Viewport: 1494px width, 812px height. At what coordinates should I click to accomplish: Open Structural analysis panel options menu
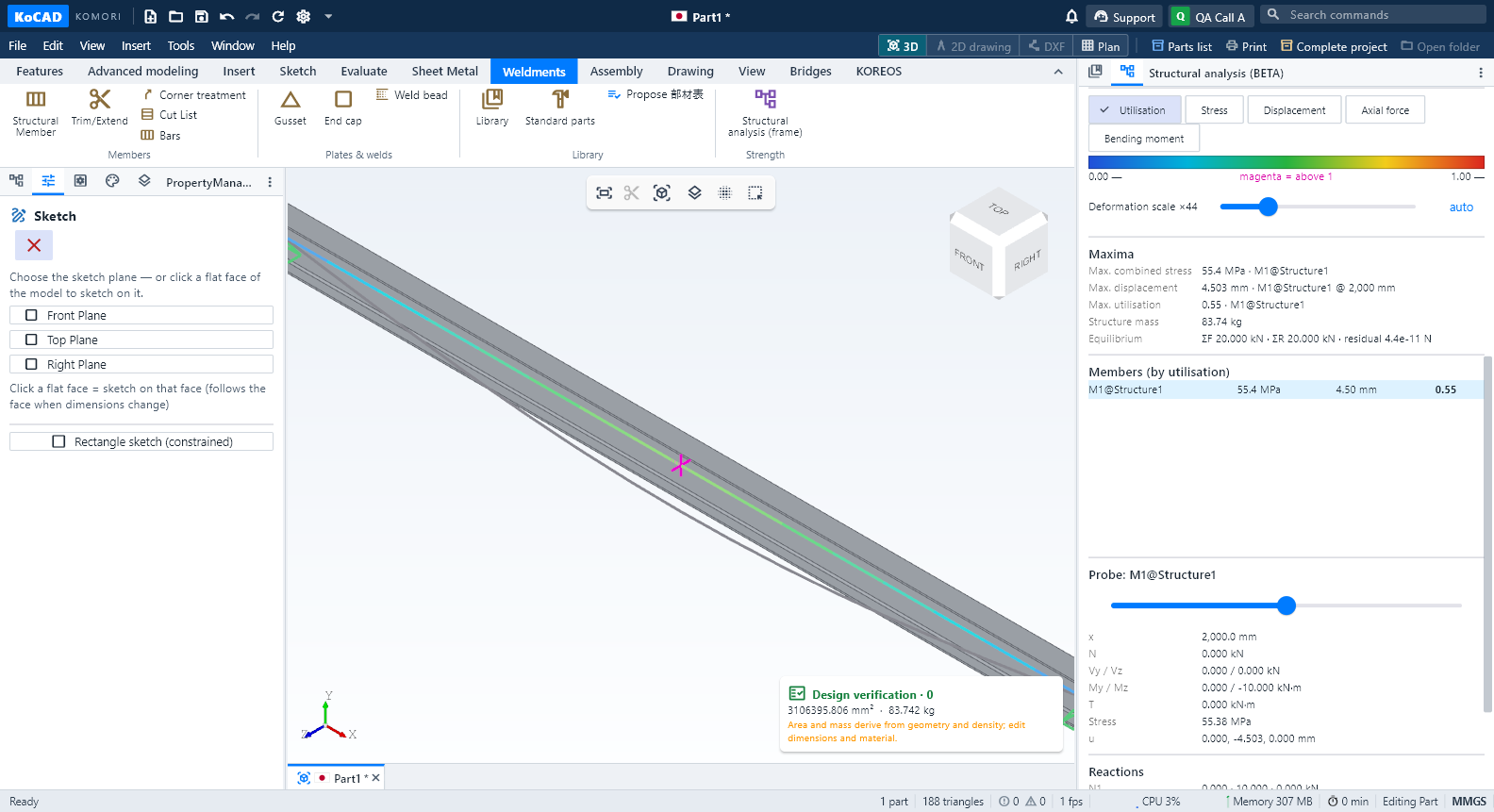(1480, 73)
